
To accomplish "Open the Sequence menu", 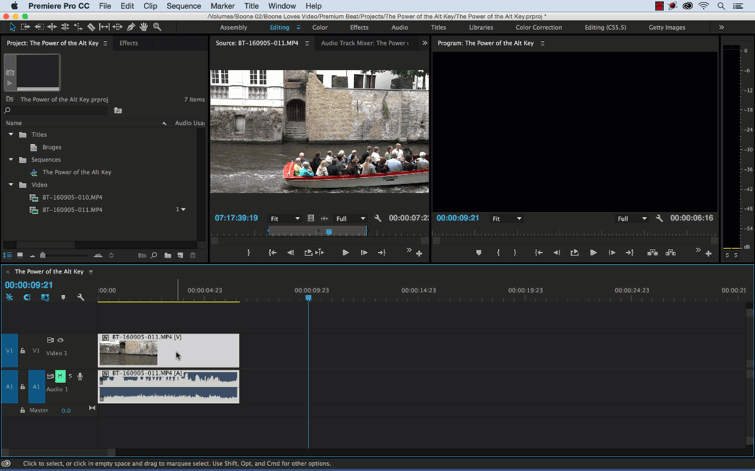I will (183, 6).
